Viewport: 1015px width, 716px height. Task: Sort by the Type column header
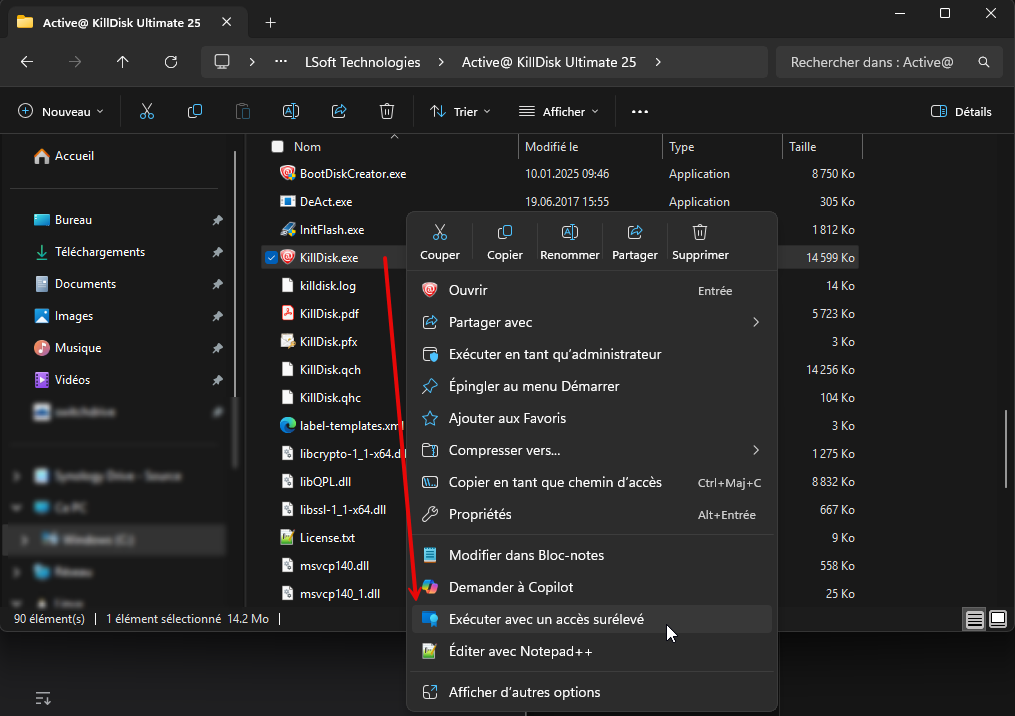722,147
